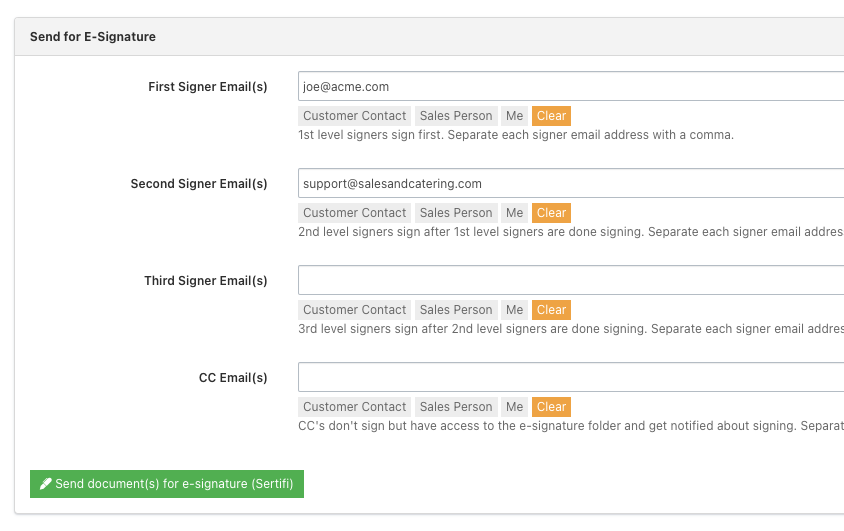This screenshot has width=844, height=531.
Task: Clear the Third Signer field
Action: click(551, 310)
